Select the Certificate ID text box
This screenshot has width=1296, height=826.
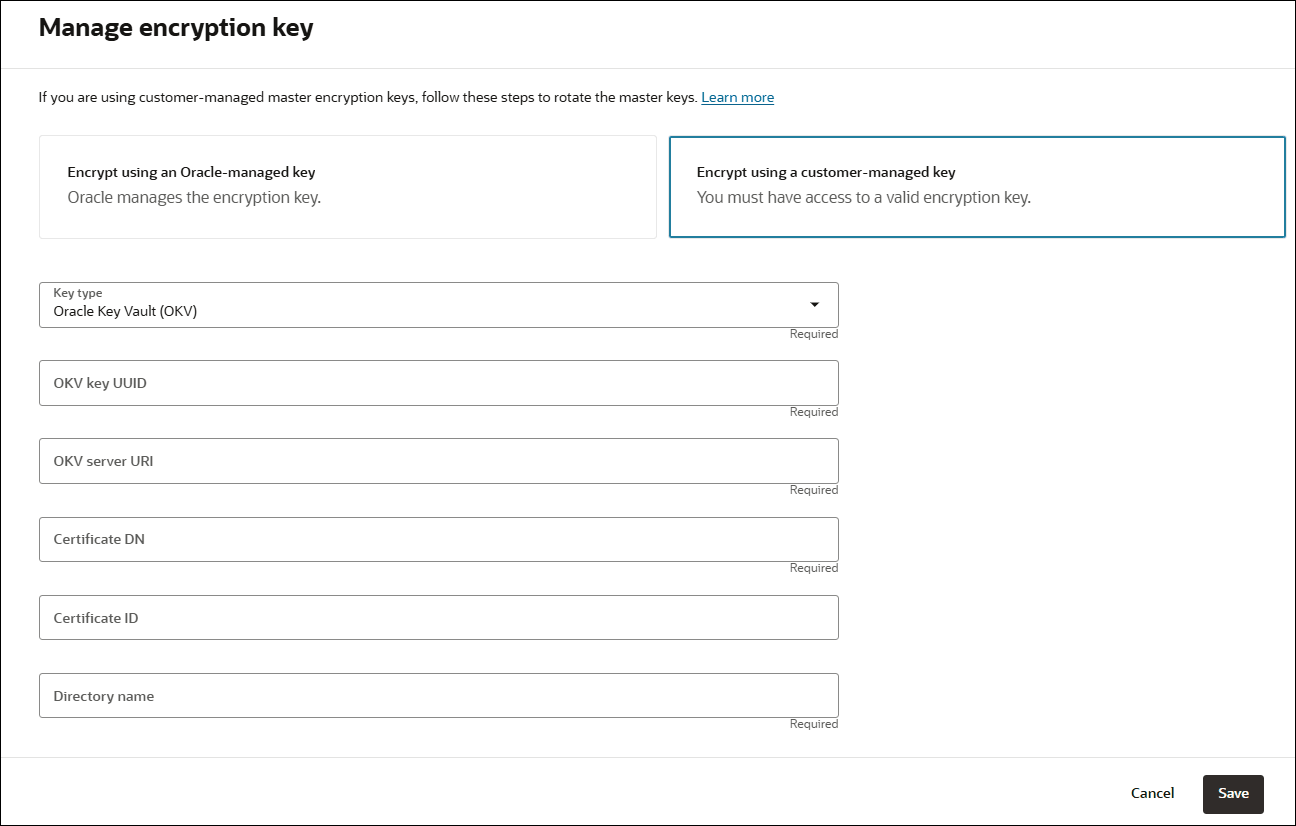(438, 618)
